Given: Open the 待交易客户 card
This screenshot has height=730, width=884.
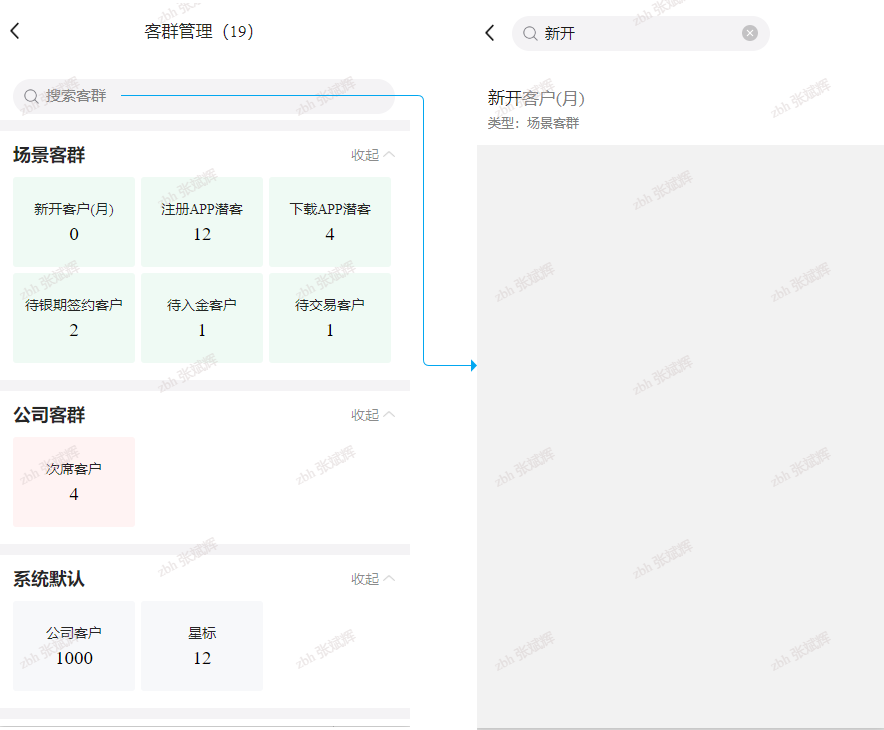Looking at the screenshot, I should [x=330, y=318].
